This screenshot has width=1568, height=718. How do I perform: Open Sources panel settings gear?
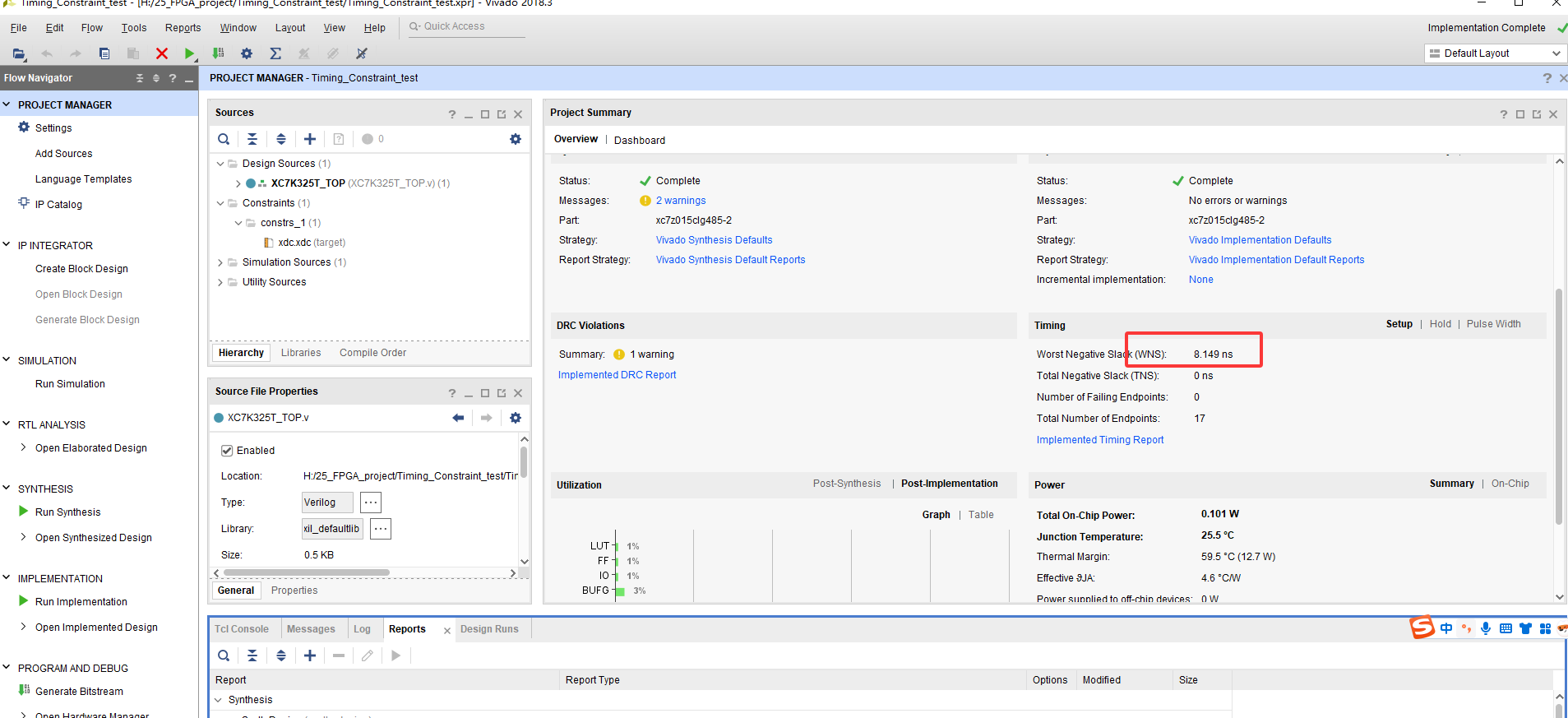pyautogui.click(x=516, y=139)
